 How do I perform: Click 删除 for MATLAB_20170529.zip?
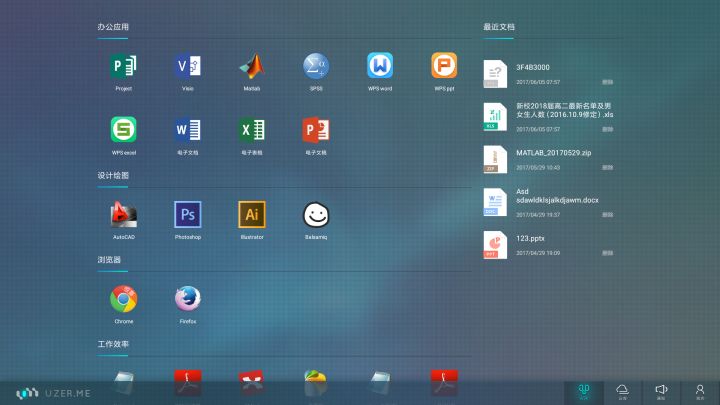608,168
